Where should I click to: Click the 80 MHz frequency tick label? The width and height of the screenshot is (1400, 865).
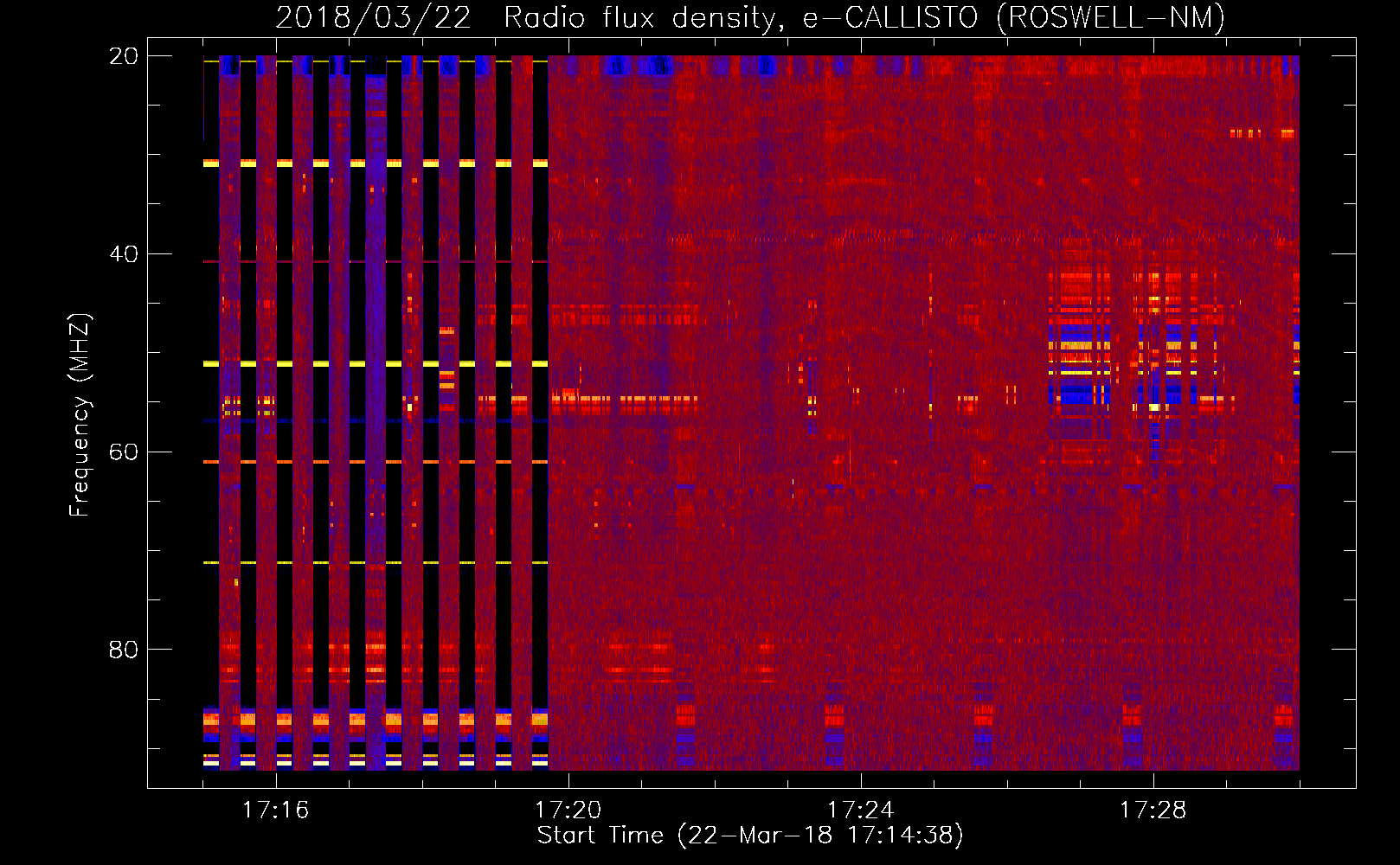[x=123, y=650]
